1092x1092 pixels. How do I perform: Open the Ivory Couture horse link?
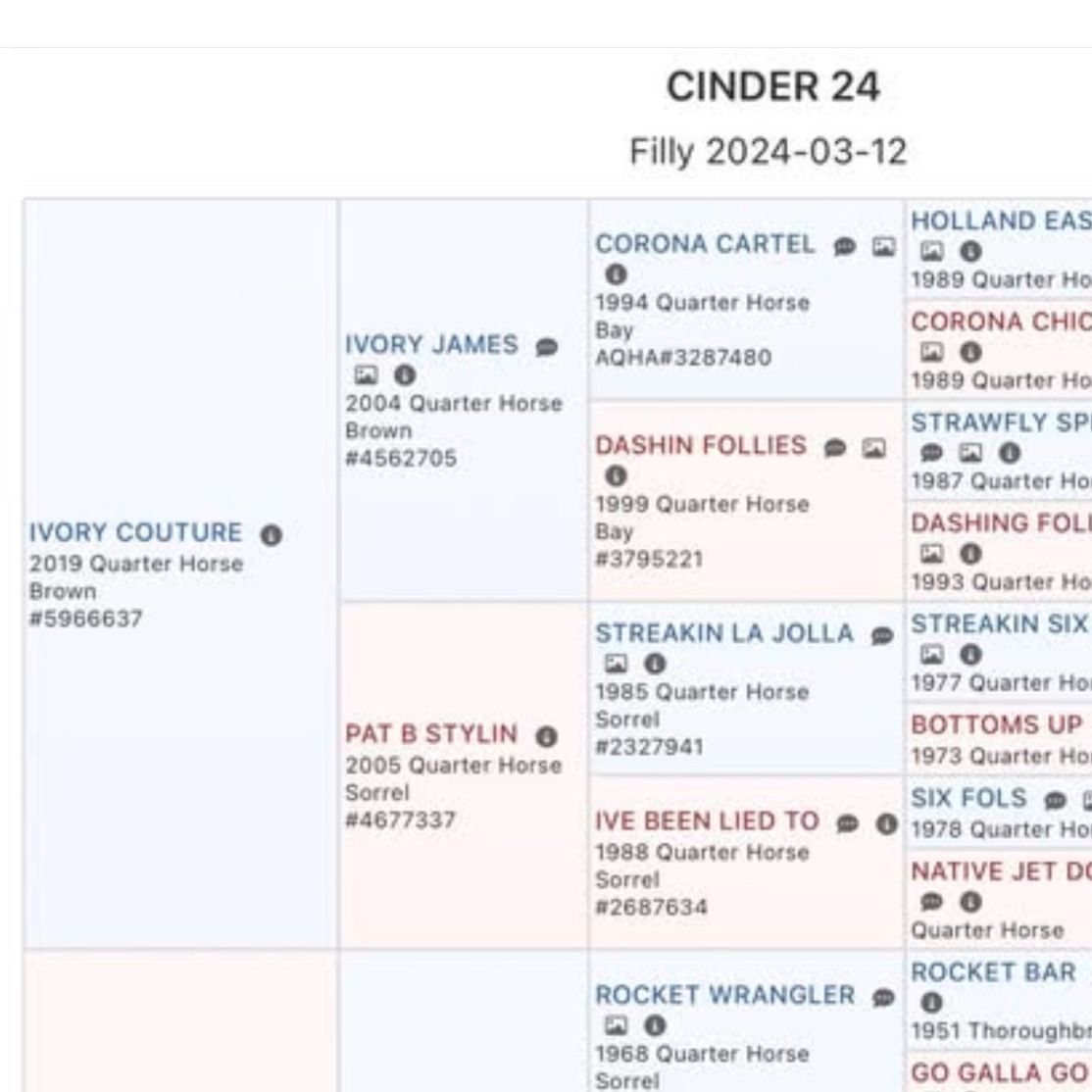click(135, 533)
